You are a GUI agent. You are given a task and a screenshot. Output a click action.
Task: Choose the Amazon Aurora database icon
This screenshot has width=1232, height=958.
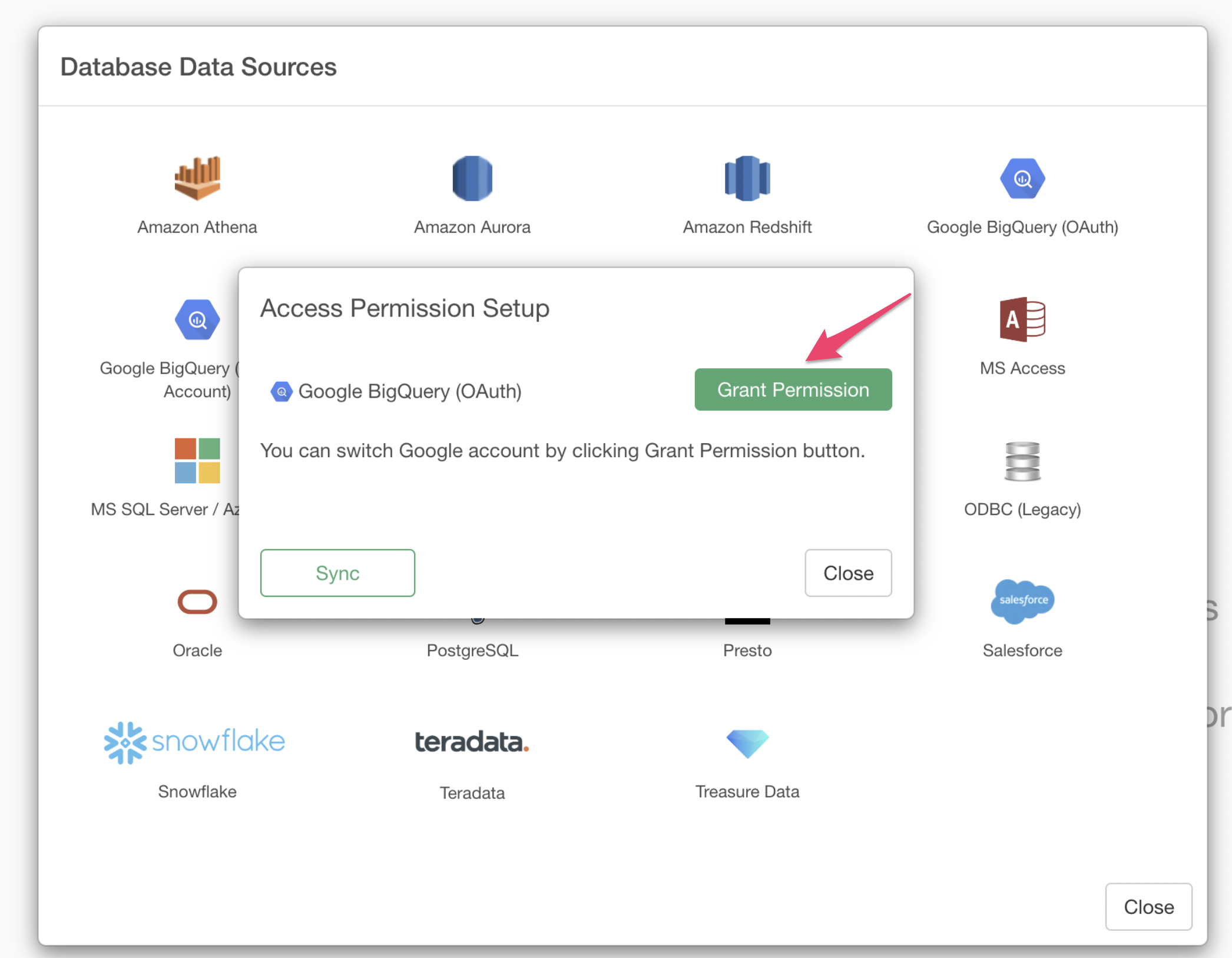click(x=472, y=179)
